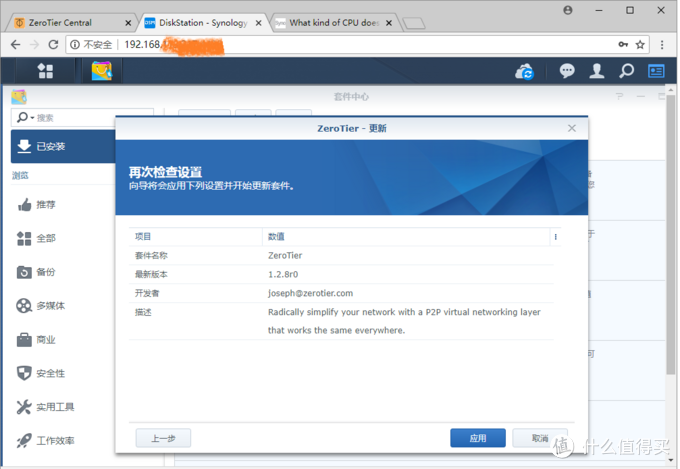Bookmark this page with the star
Image resolution: width=680 pixels, height=469 pixels.
click(x=640, y=44)
